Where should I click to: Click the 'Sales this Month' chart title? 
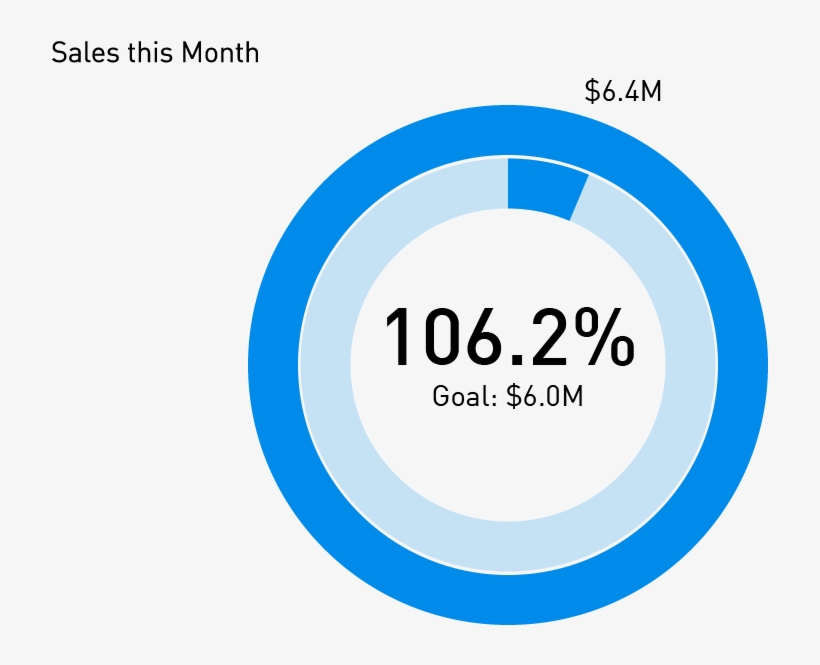[x=155, y=53]
